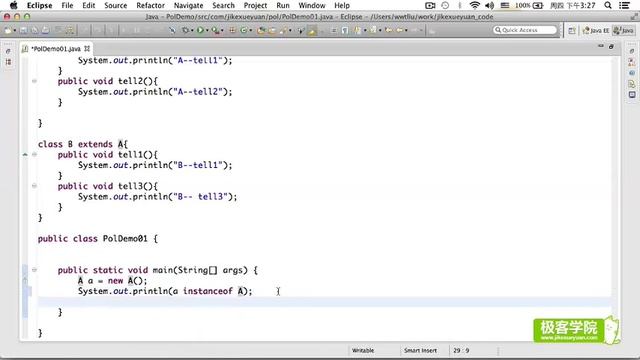This screenshot has height=360, width=640.
Task: Open the Project menu
Action: click(255, 5)
